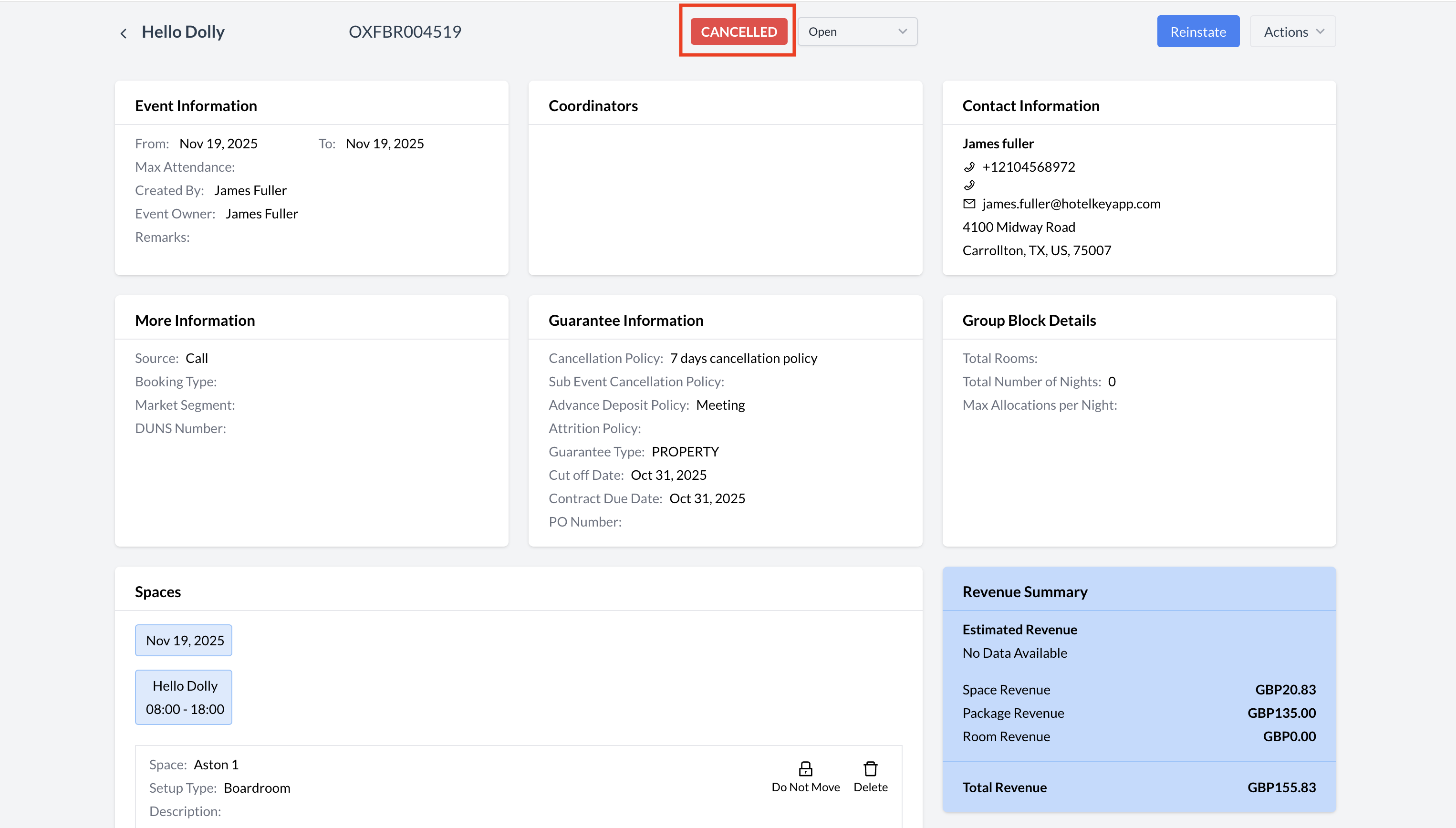Click the Delete trash icon for Aston 1

point(870,769)
